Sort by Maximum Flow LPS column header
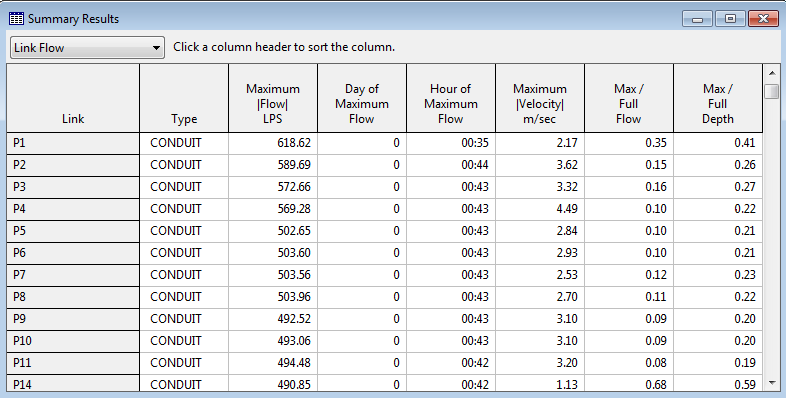The height and width of the screenshot is (398, 786). point(273,98)
